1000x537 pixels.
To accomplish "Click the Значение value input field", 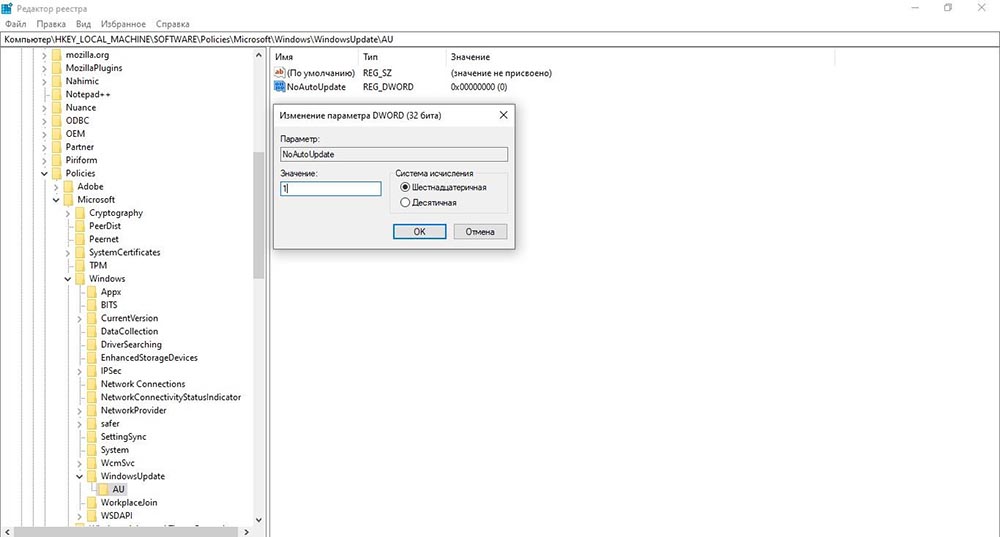I will (331, 188).
